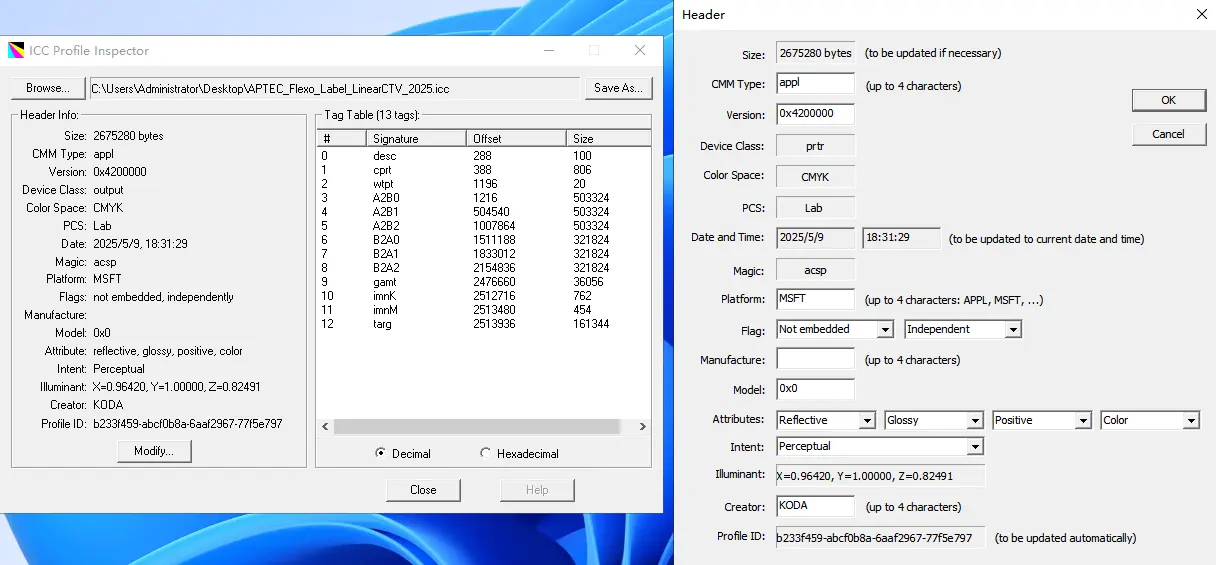Click the time field '18:31:29' in Header
The width and height of the screenshot is (1216, 565).
click(901, 238)
